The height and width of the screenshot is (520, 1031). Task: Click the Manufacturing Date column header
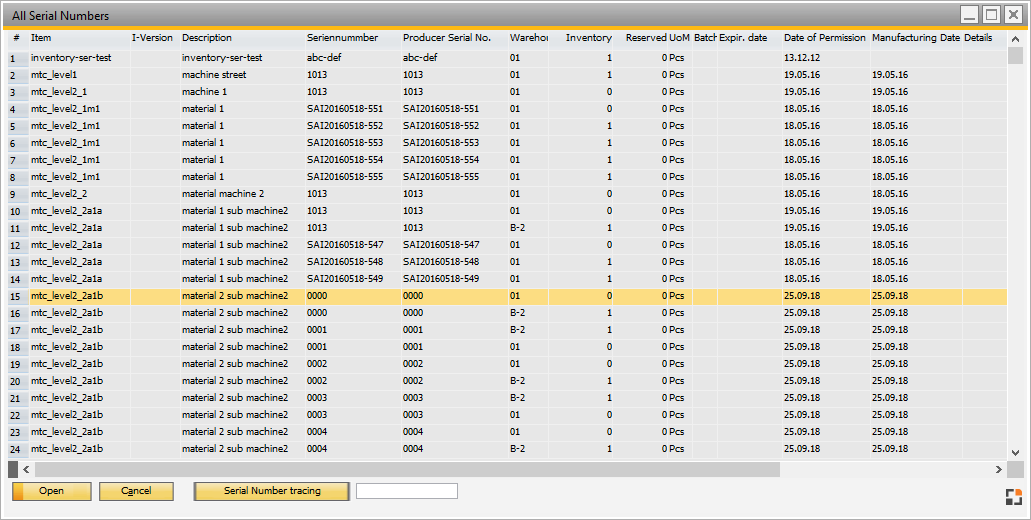914,38
